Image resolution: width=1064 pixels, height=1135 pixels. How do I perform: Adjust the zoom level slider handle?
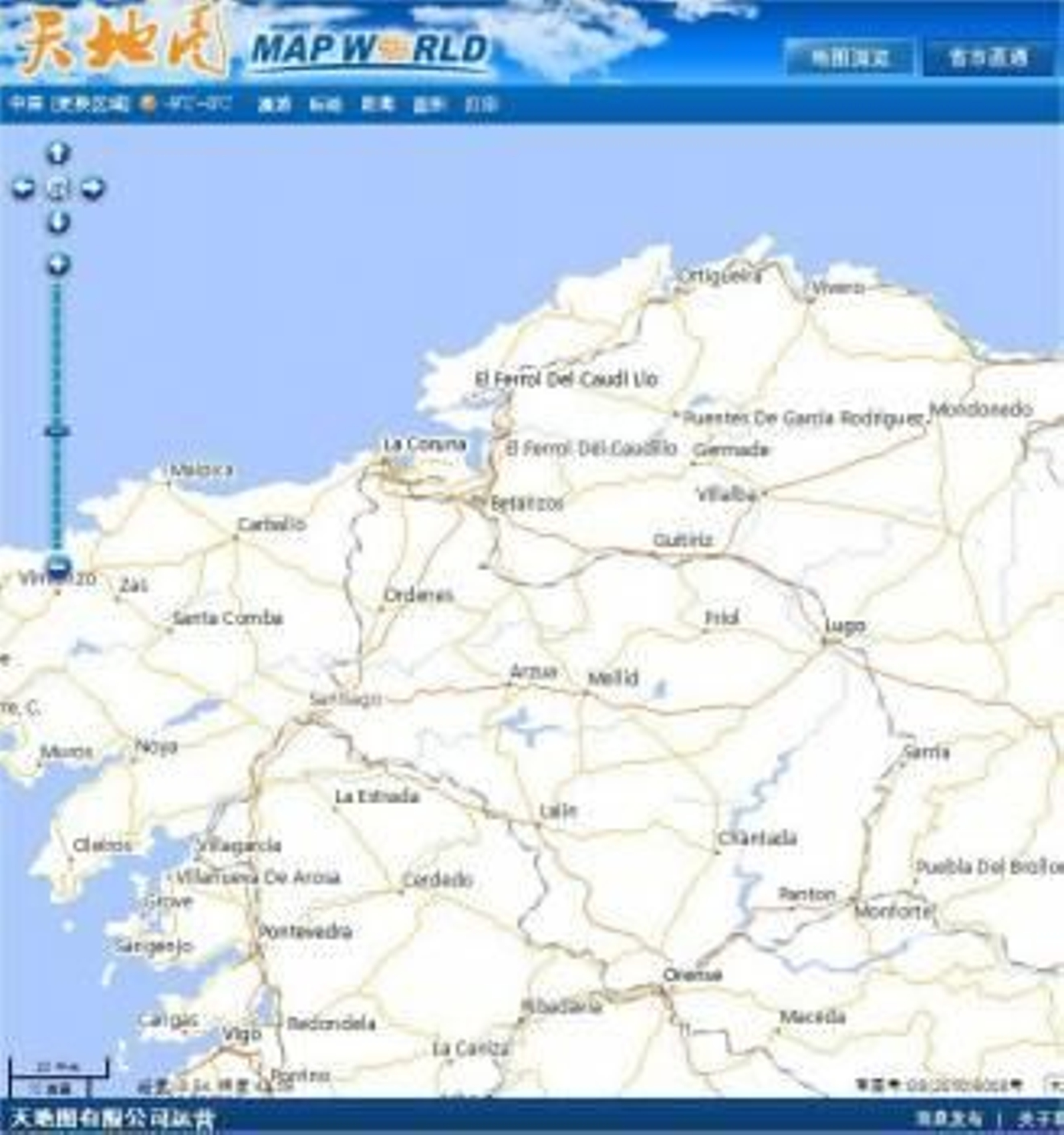pos(57,432)
